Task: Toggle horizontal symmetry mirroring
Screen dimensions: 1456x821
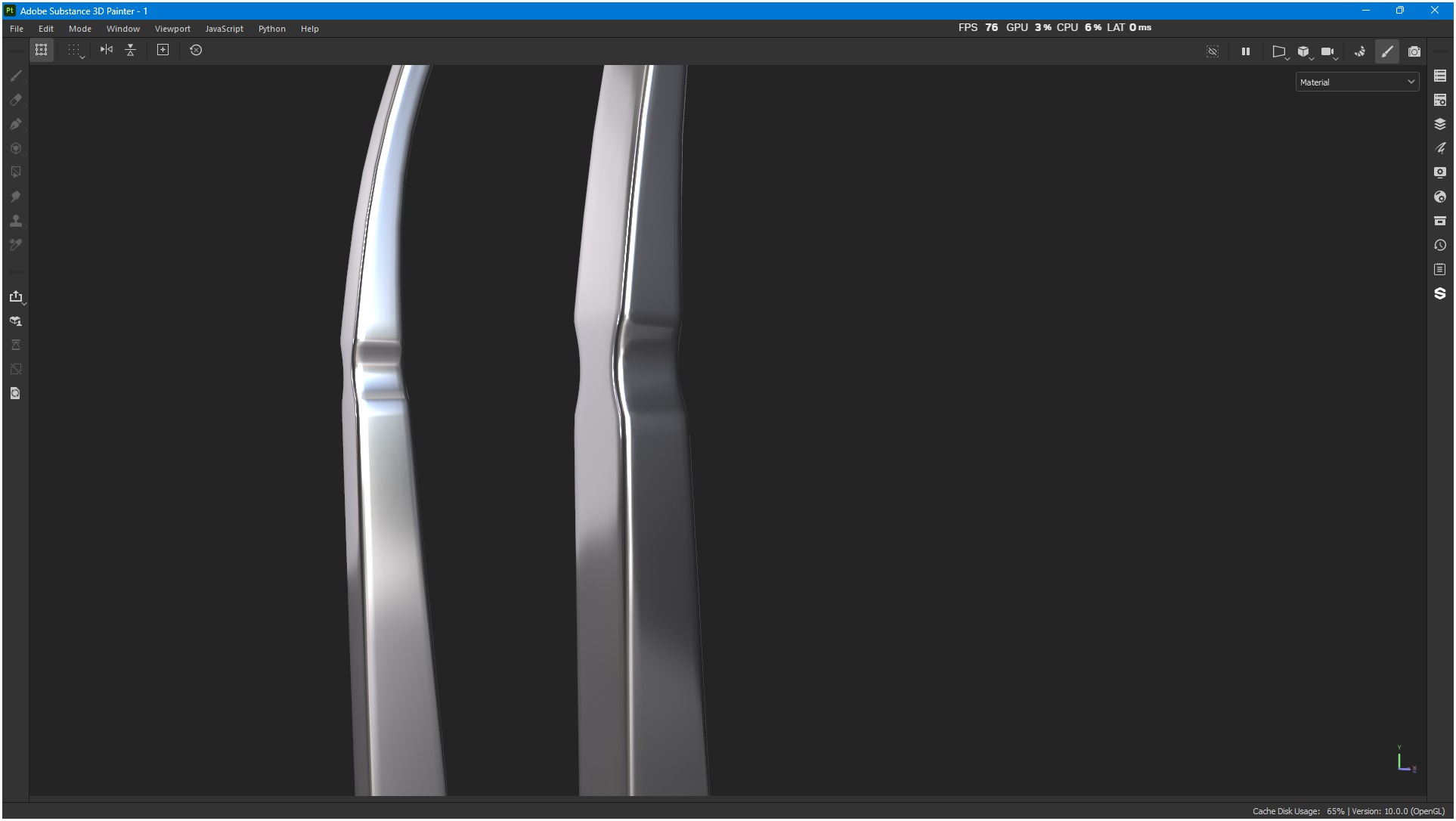Action: coord(107,50)
